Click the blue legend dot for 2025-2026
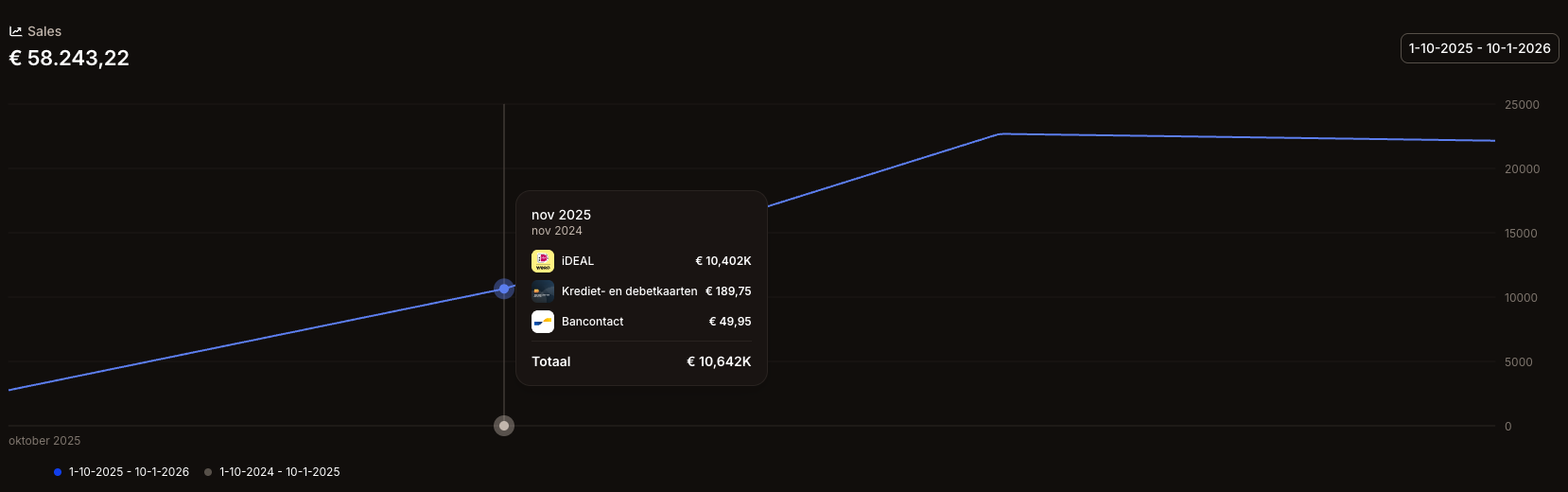Image resolution: width=1568 pixels, height=492 pixels. 58,472
